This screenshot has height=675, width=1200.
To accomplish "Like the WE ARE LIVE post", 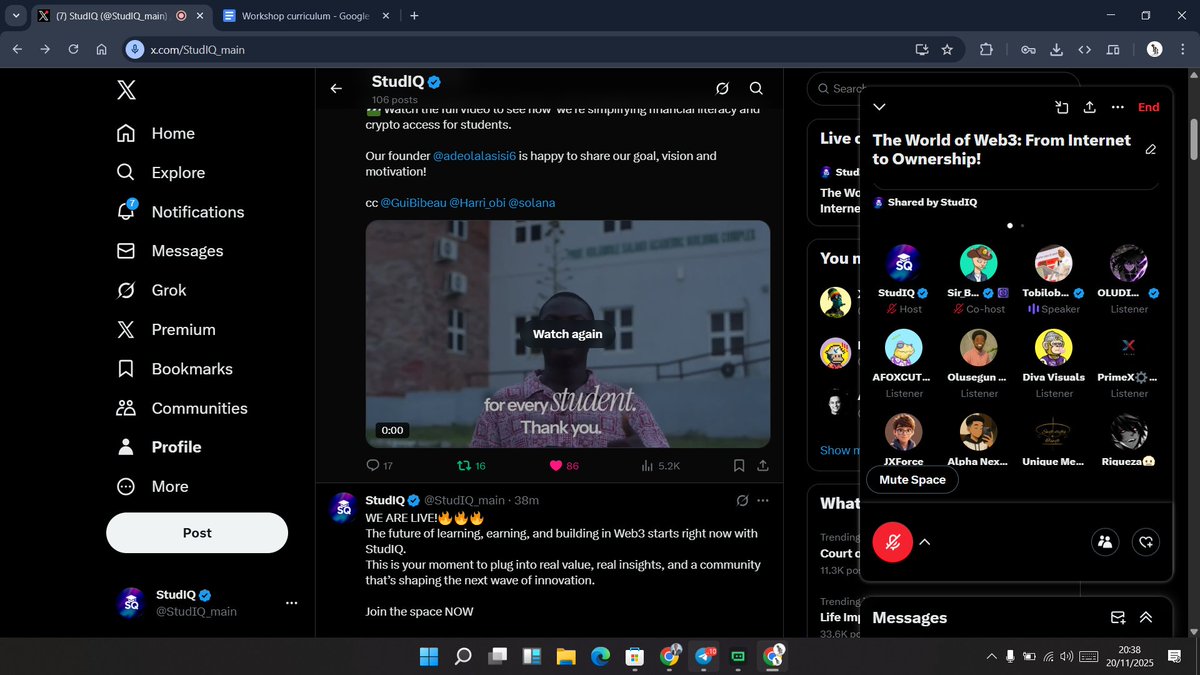I will pos(554,465).
